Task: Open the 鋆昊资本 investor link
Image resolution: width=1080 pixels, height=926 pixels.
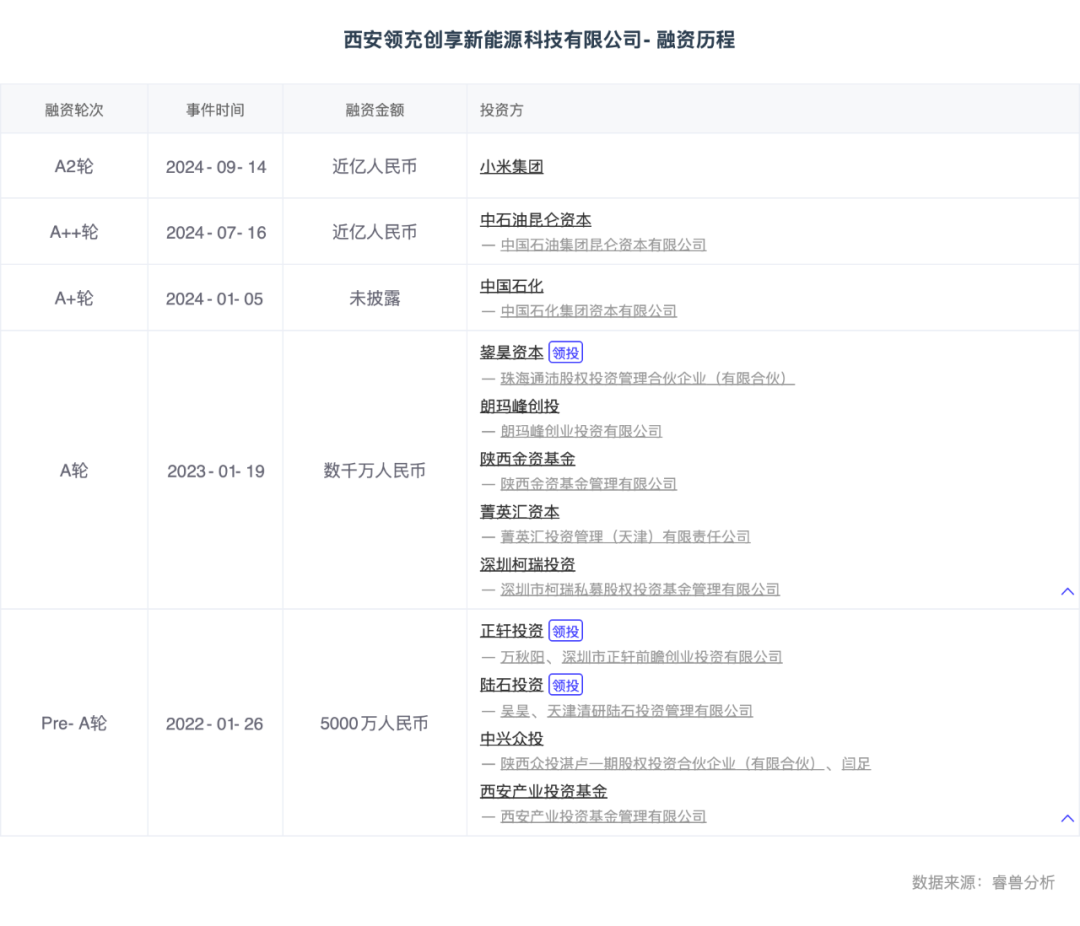Action: tap(512, 353)
